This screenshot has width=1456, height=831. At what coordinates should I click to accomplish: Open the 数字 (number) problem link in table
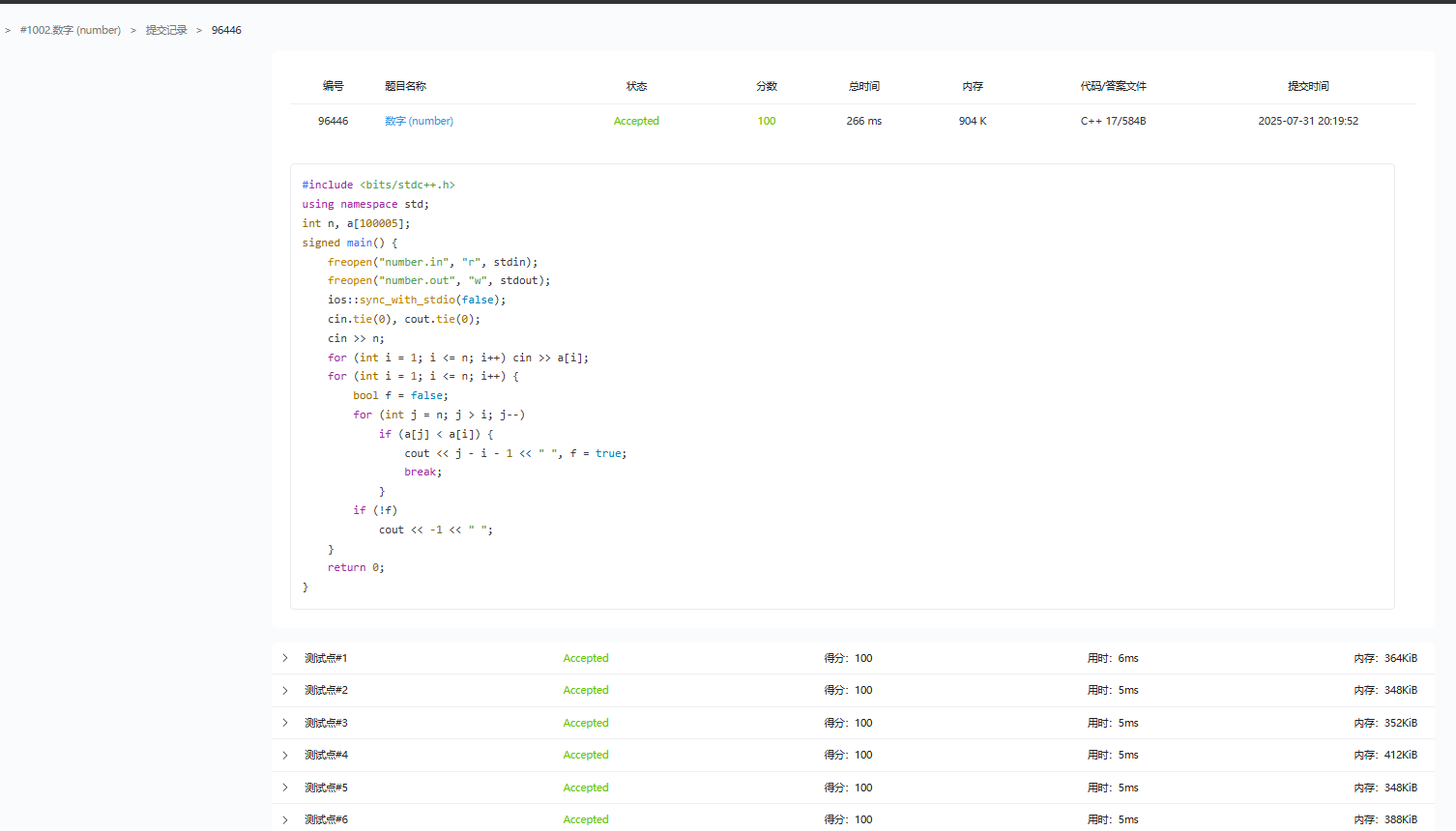pos(419,121)
